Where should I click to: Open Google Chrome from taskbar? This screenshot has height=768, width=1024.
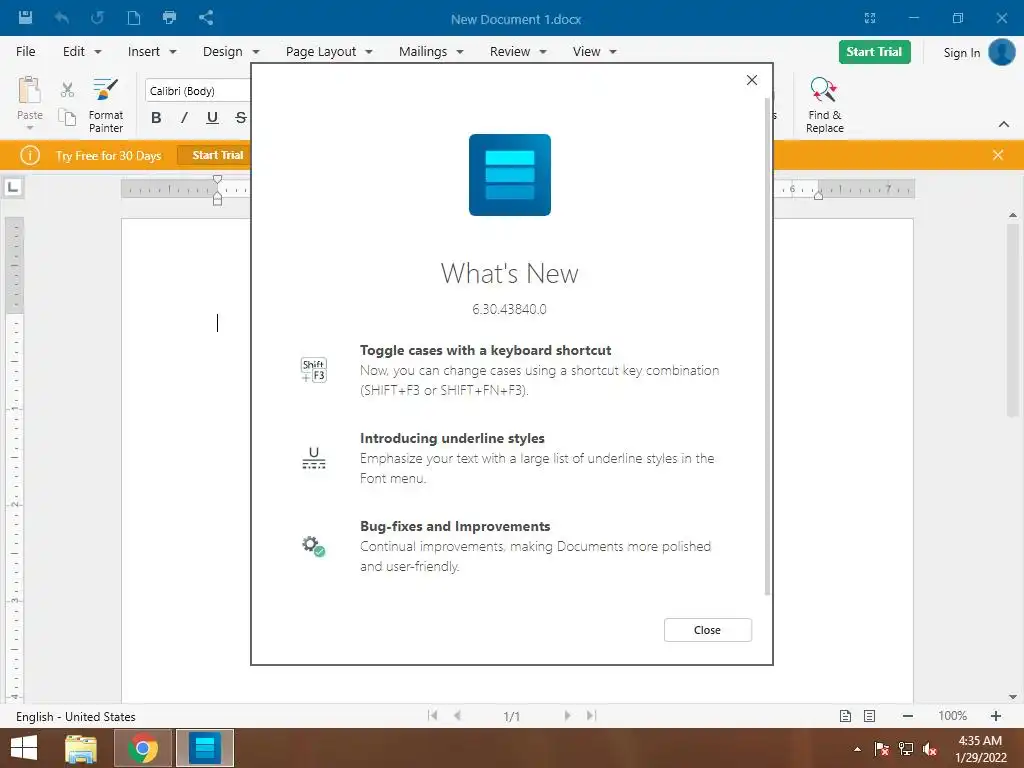[143, 748]
